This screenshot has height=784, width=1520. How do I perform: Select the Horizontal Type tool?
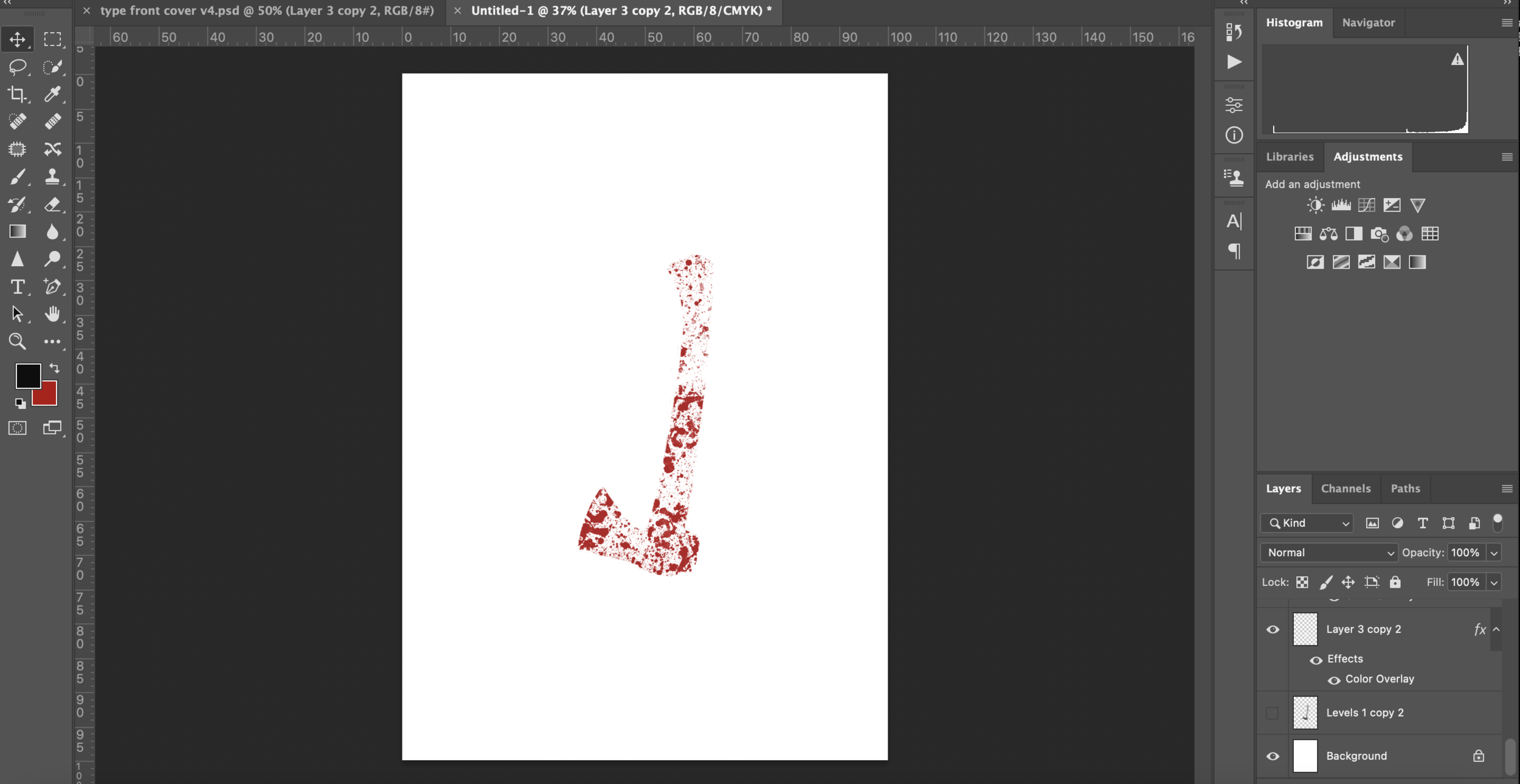pos(17,287)
